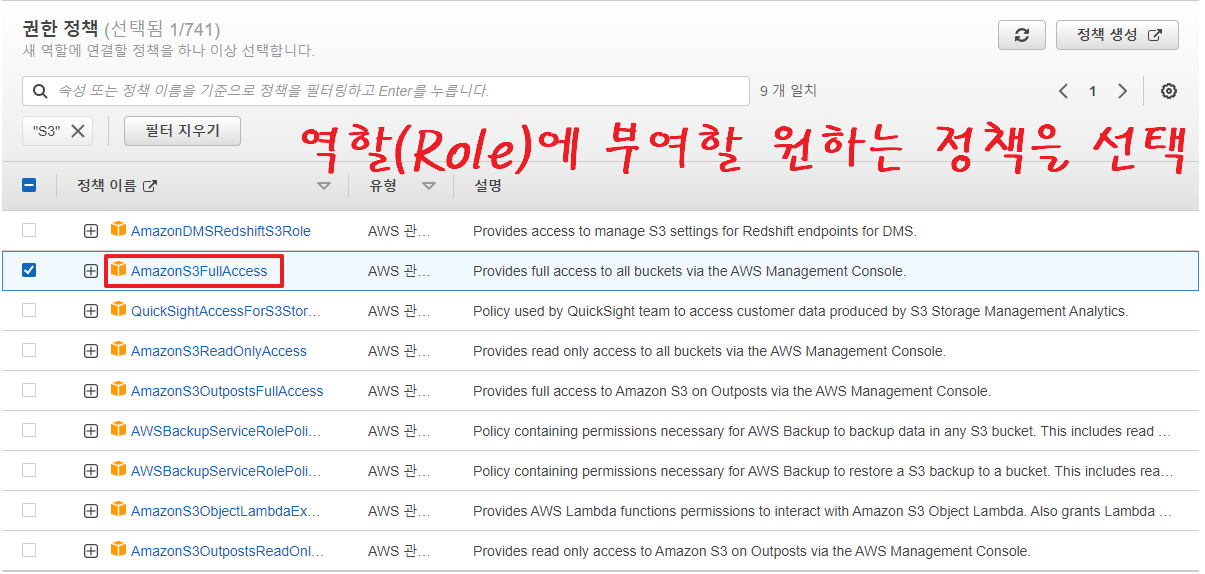Open the AmazonDMSRedshiftS3Role link
1205x574 pixels.
pyautogui.click(x=221, y=231)
